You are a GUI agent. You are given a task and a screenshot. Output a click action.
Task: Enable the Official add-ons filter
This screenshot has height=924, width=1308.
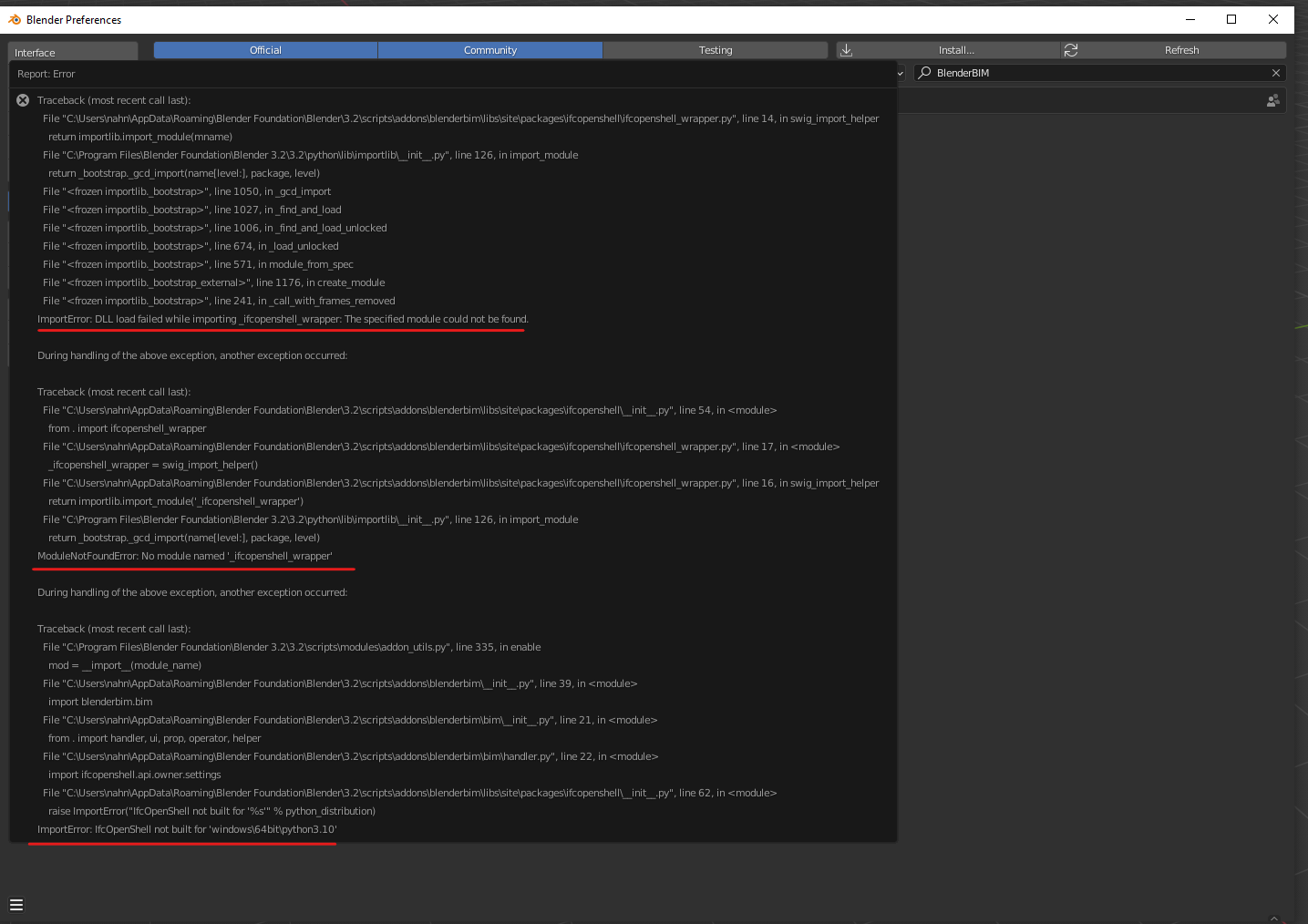pyautogui.click(x=264, y=50)
